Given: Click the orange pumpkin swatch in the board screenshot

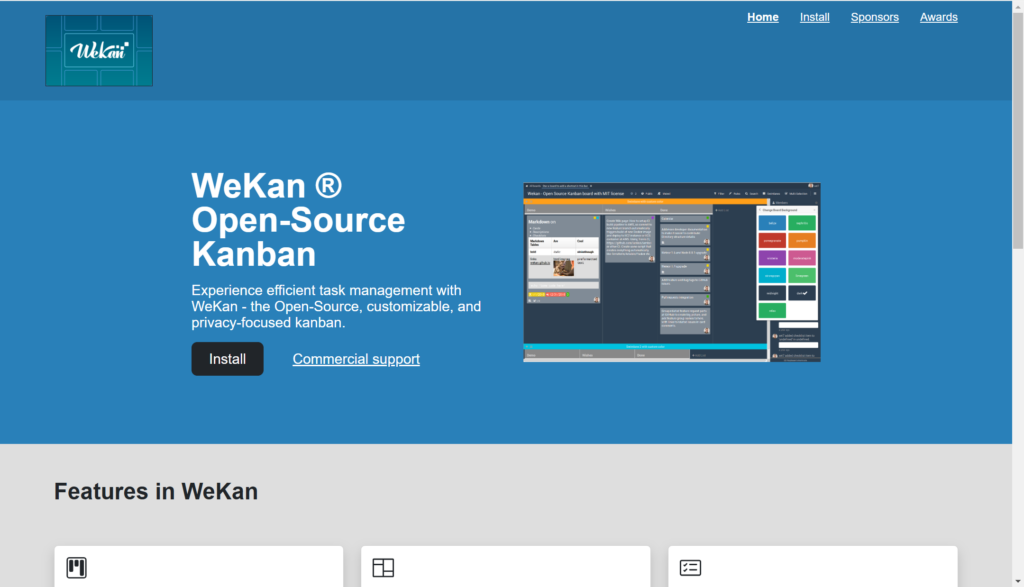Looking at the screenshot, I should coord(802,240).
